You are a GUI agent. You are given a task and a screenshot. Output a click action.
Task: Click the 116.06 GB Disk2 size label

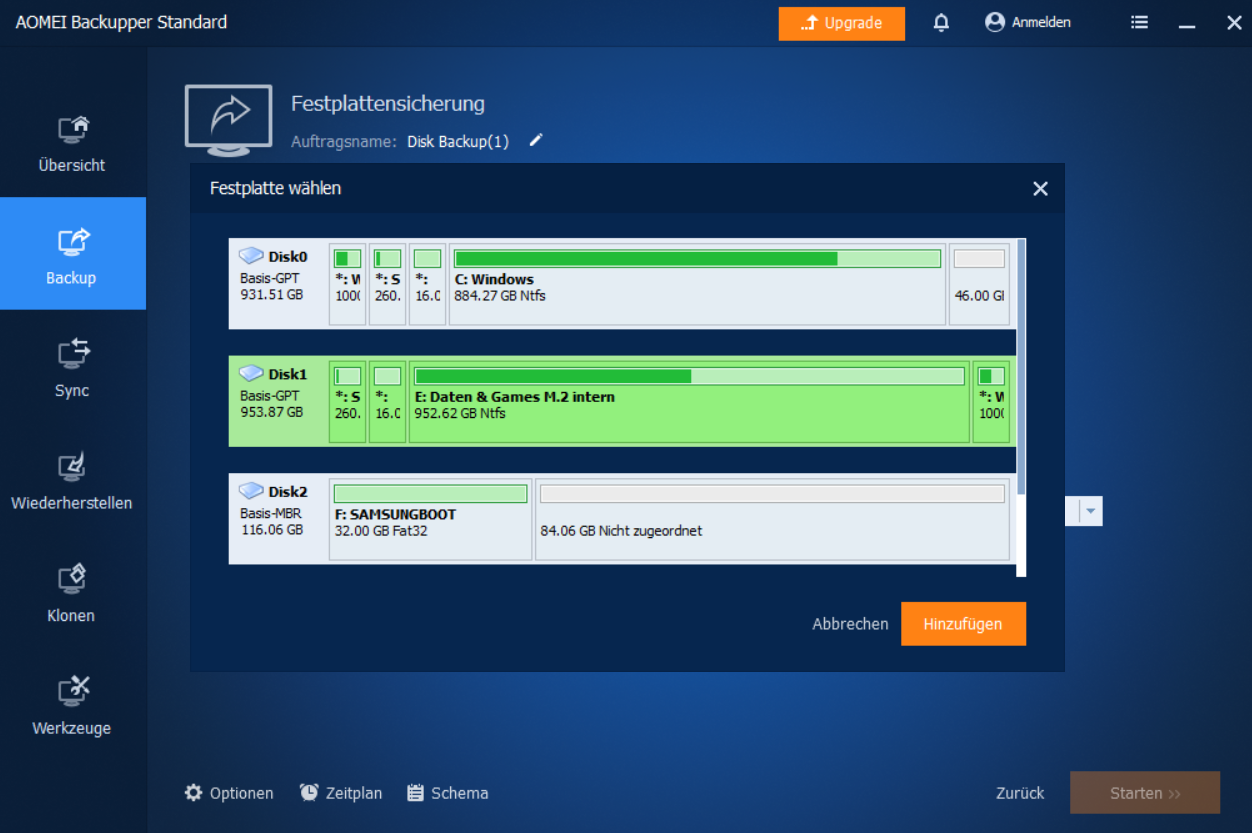coord(271,529)
